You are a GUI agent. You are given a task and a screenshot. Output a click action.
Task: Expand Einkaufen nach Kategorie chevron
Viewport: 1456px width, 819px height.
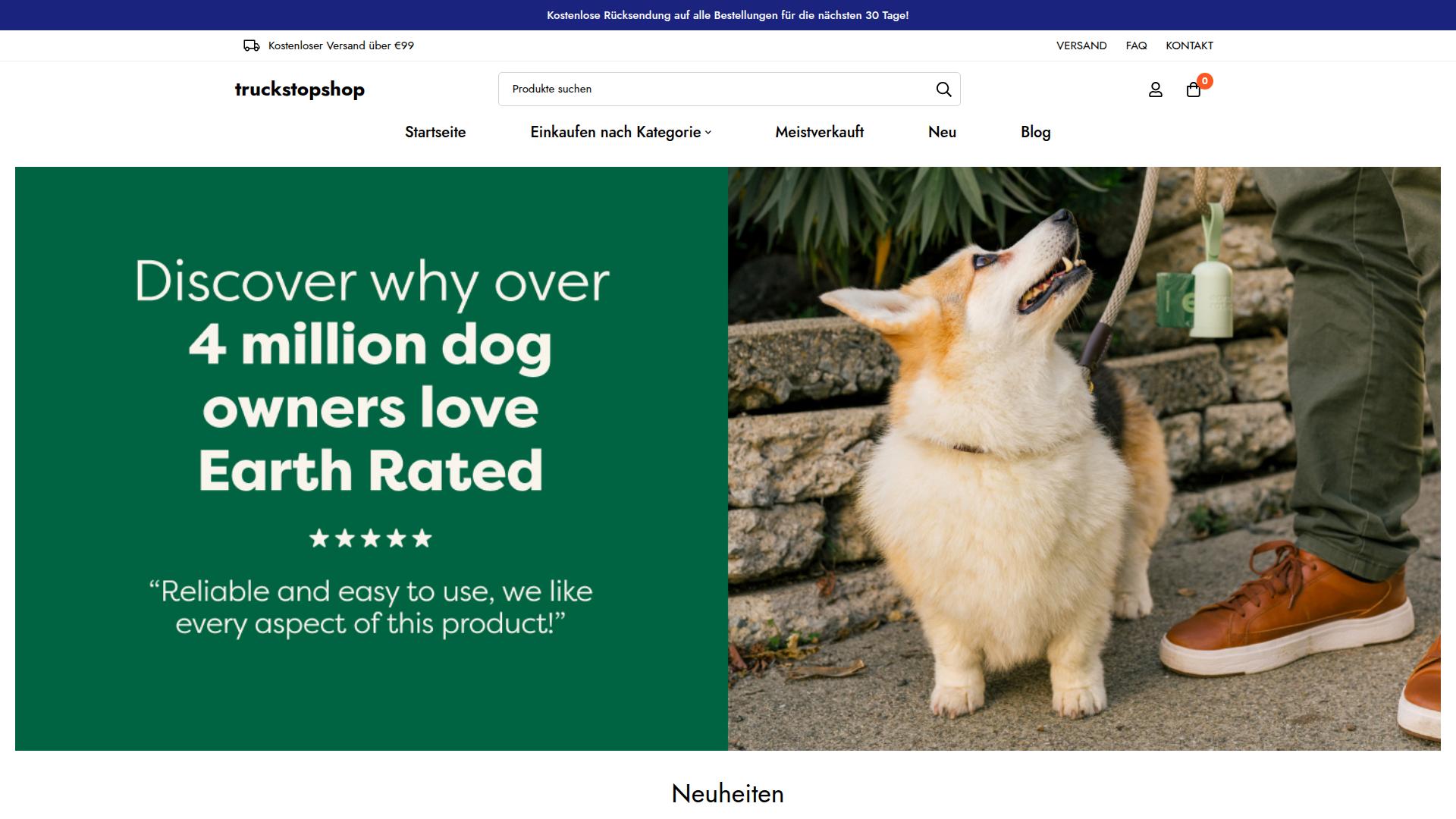708,133
